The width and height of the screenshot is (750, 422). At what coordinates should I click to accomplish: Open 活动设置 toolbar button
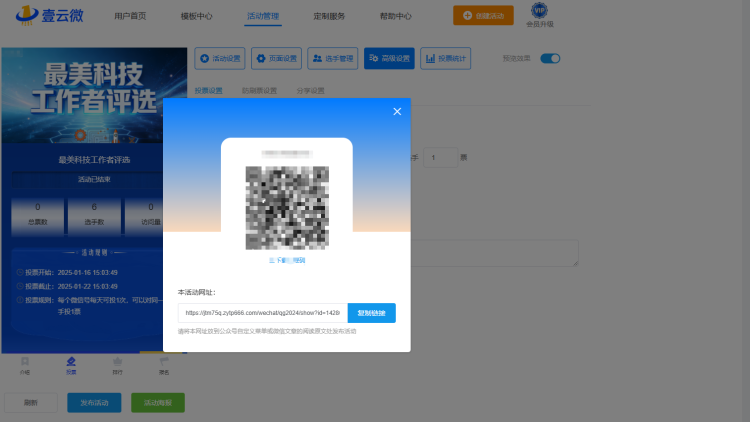point(220,58)
